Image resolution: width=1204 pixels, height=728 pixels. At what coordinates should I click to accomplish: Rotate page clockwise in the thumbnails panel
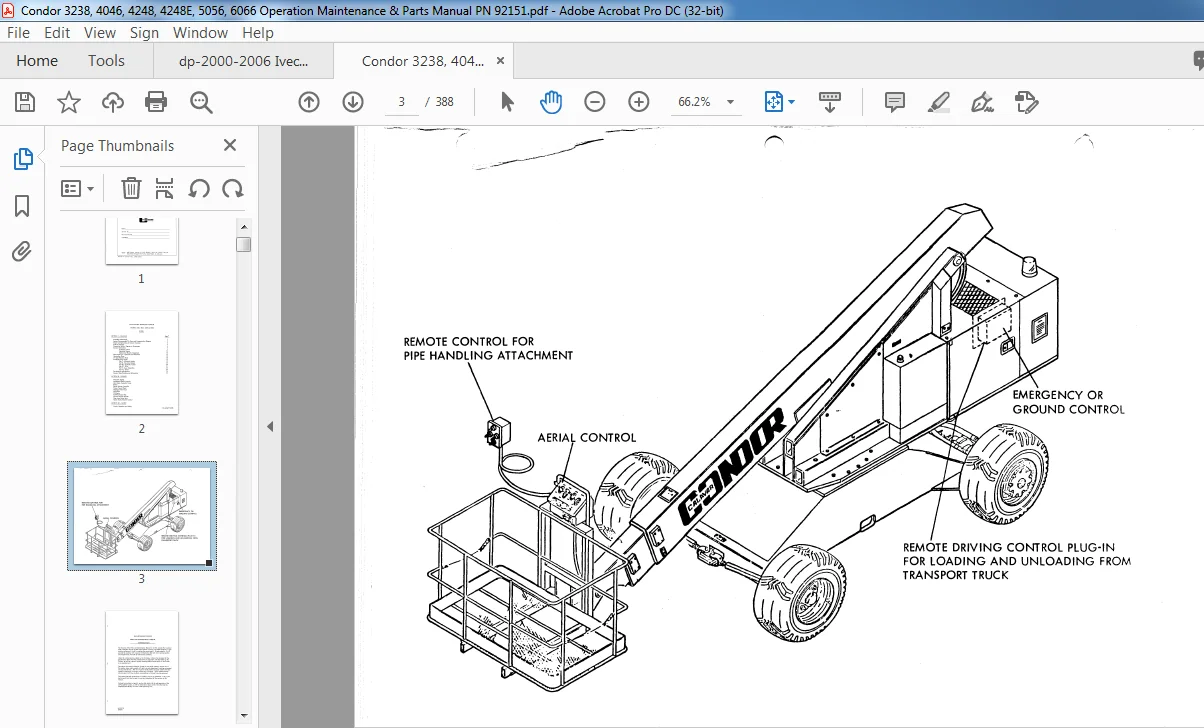(x=232, y=188)
